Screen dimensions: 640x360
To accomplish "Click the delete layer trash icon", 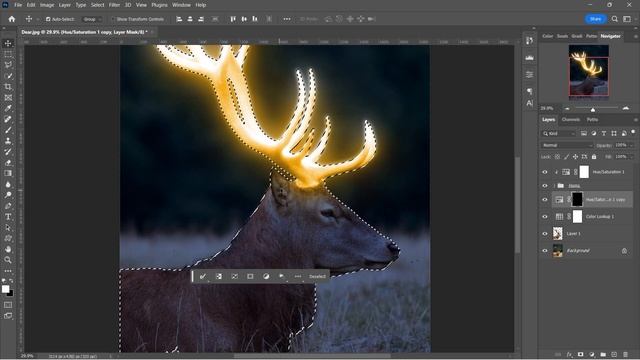I will click(x=625, y=354).
